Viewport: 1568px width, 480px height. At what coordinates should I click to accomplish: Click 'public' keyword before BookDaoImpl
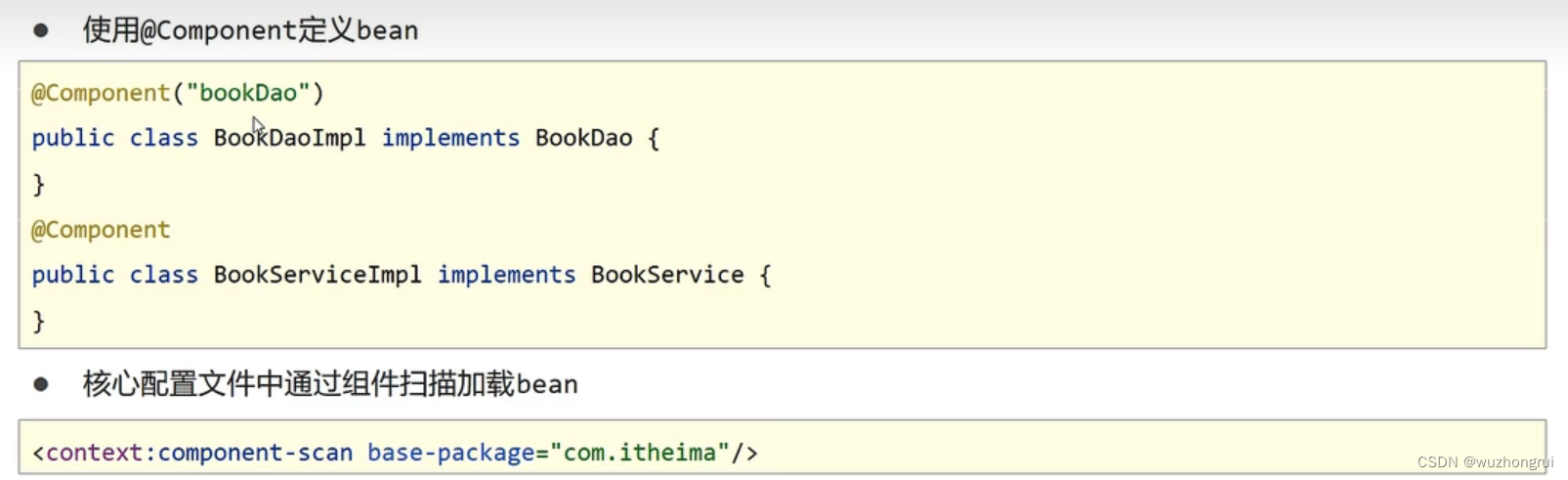(x=73, y=138)
